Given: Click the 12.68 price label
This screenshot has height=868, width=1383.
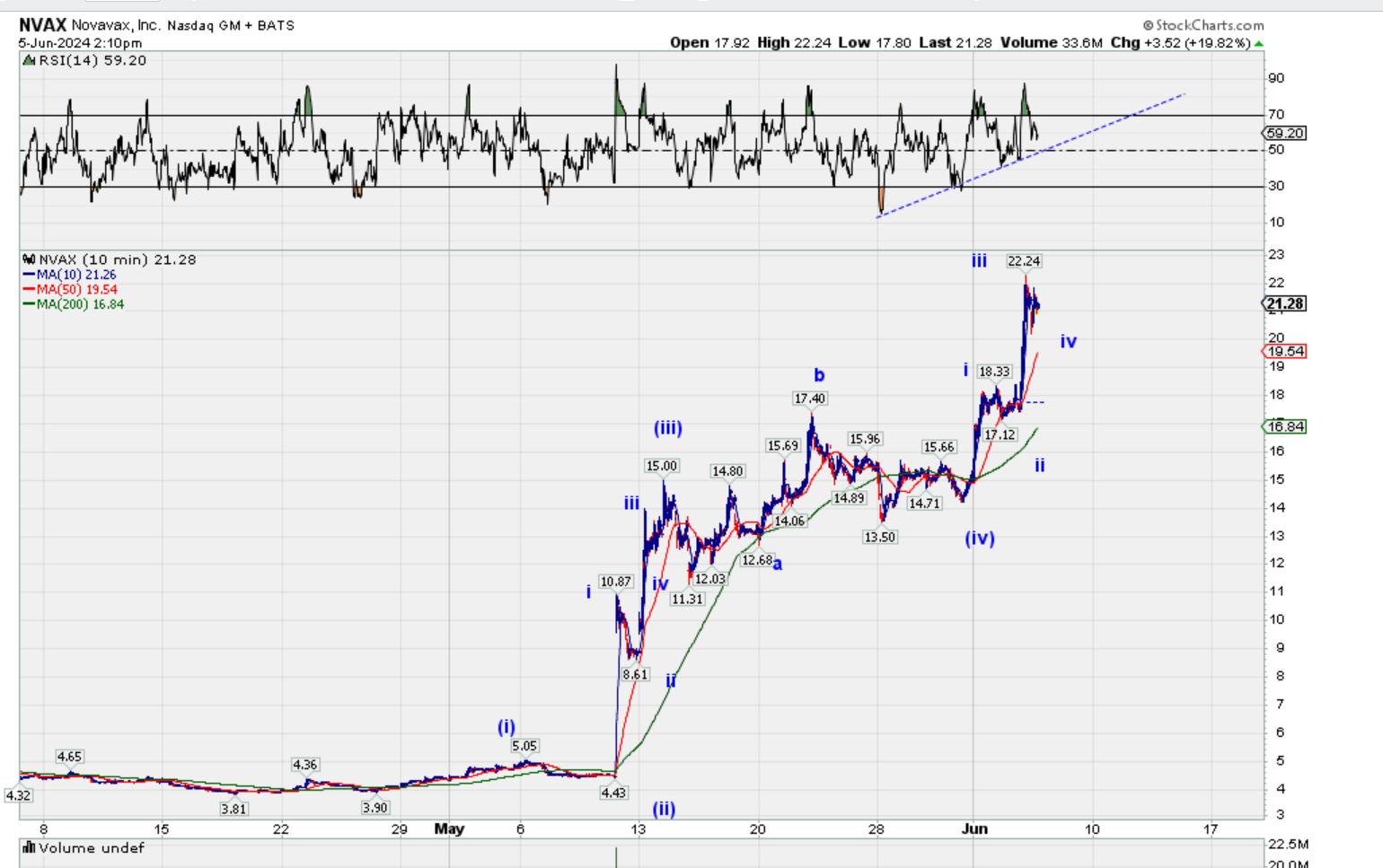Looking at the screenshot, I should coord(757,560).
